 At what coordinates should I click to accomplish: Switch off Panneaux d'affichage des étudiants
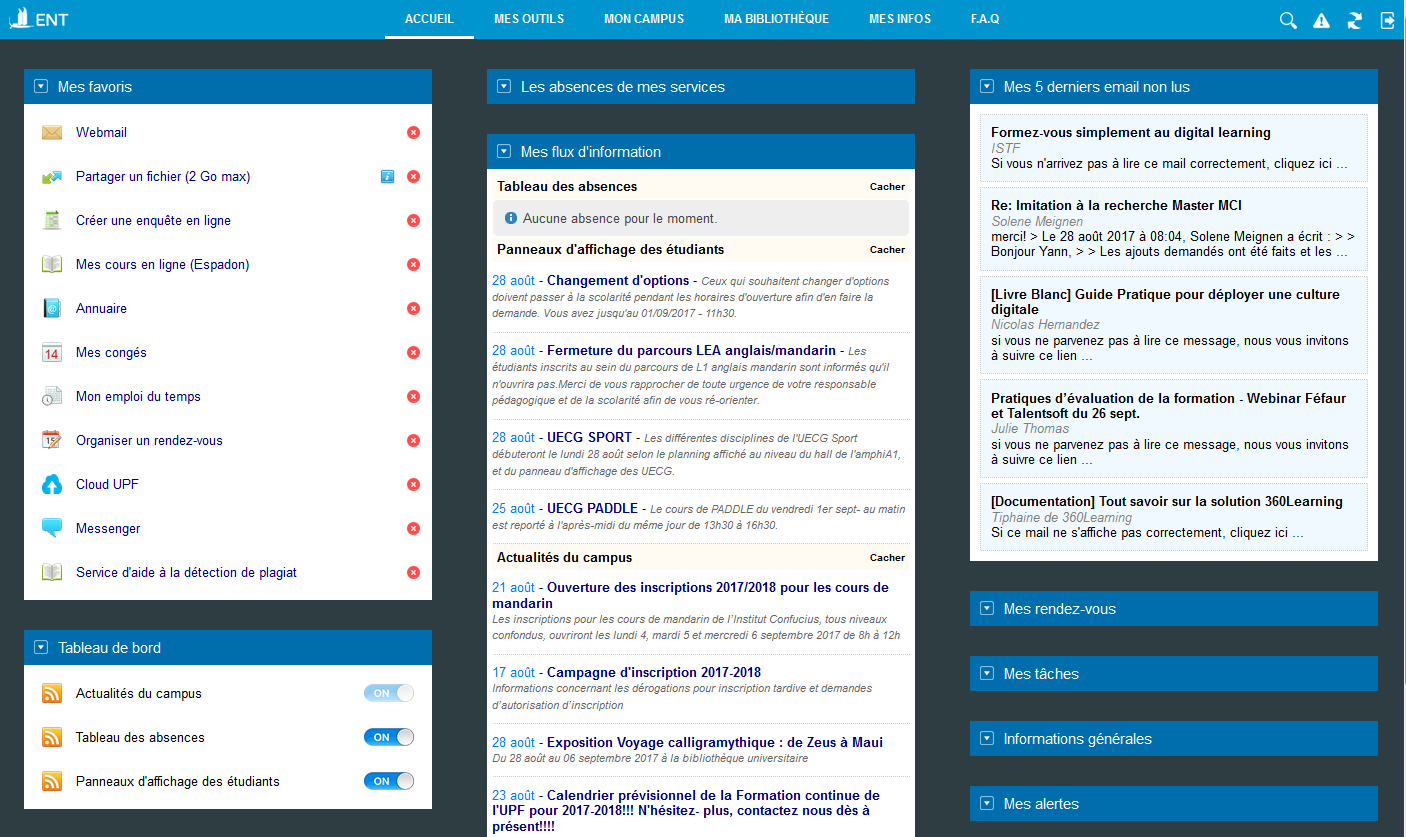tap(388, 781)
